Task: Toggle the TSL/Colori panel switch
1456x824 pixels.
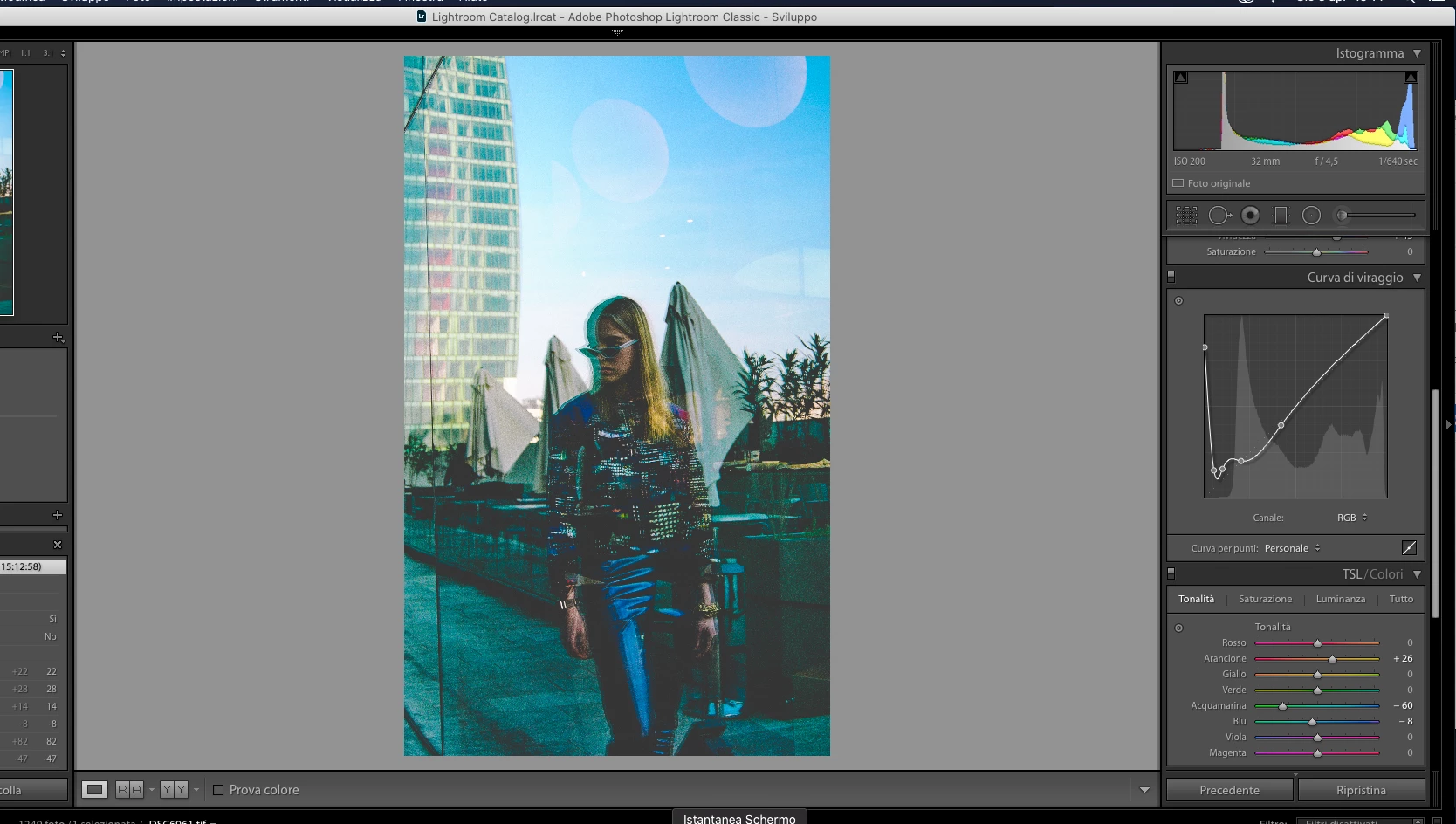Action: tap(1171, 573)
